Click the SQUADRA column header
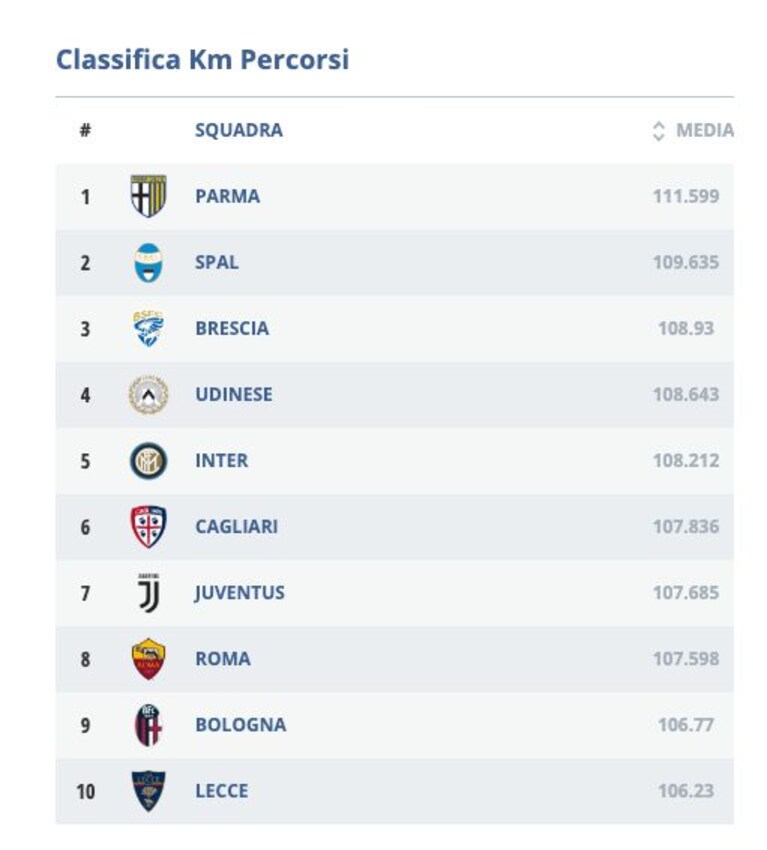Viewport: 767px width, 850px height. click(x=239, y=130)
